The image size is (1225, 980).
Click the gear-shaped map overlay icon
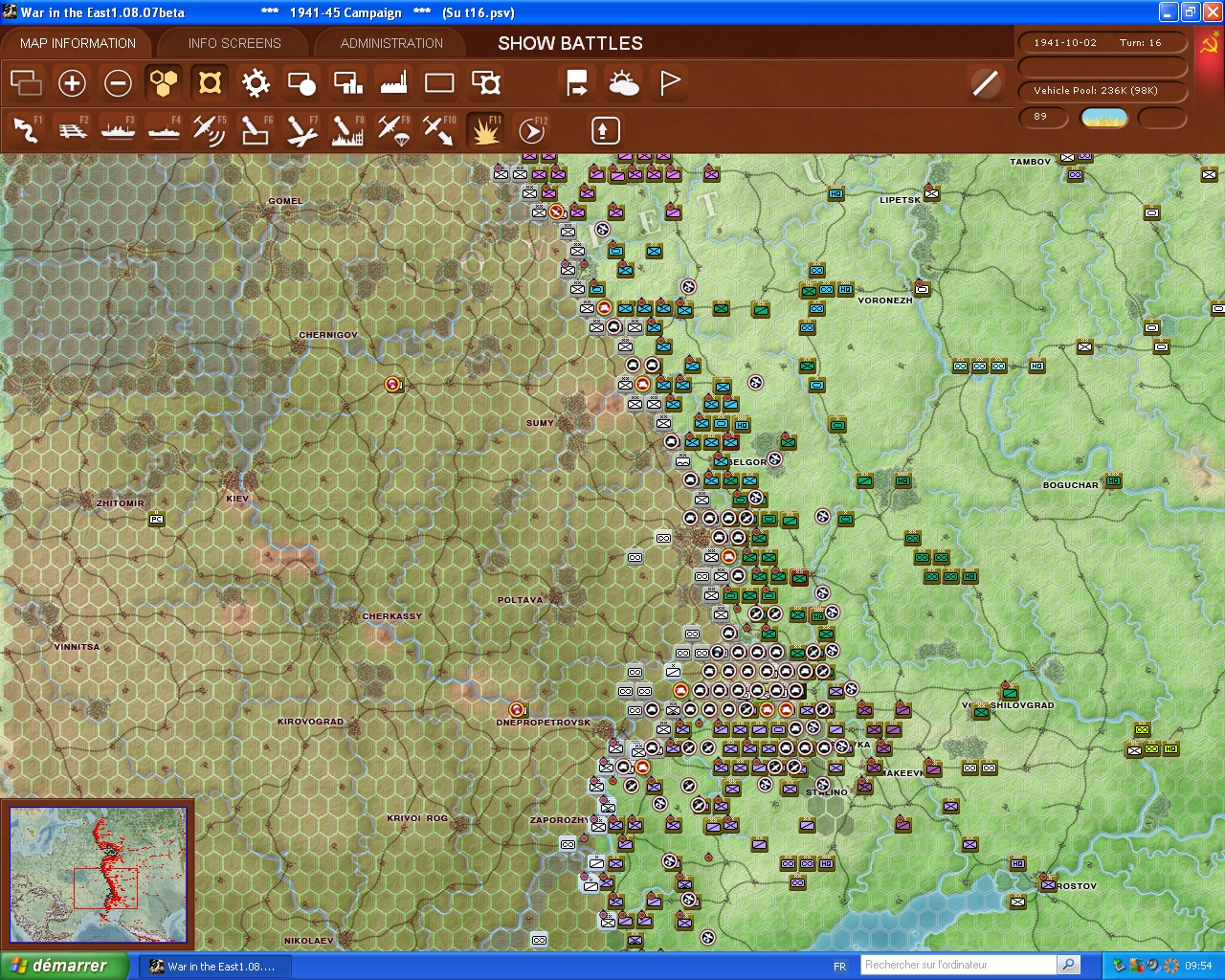tap(256, 83)
